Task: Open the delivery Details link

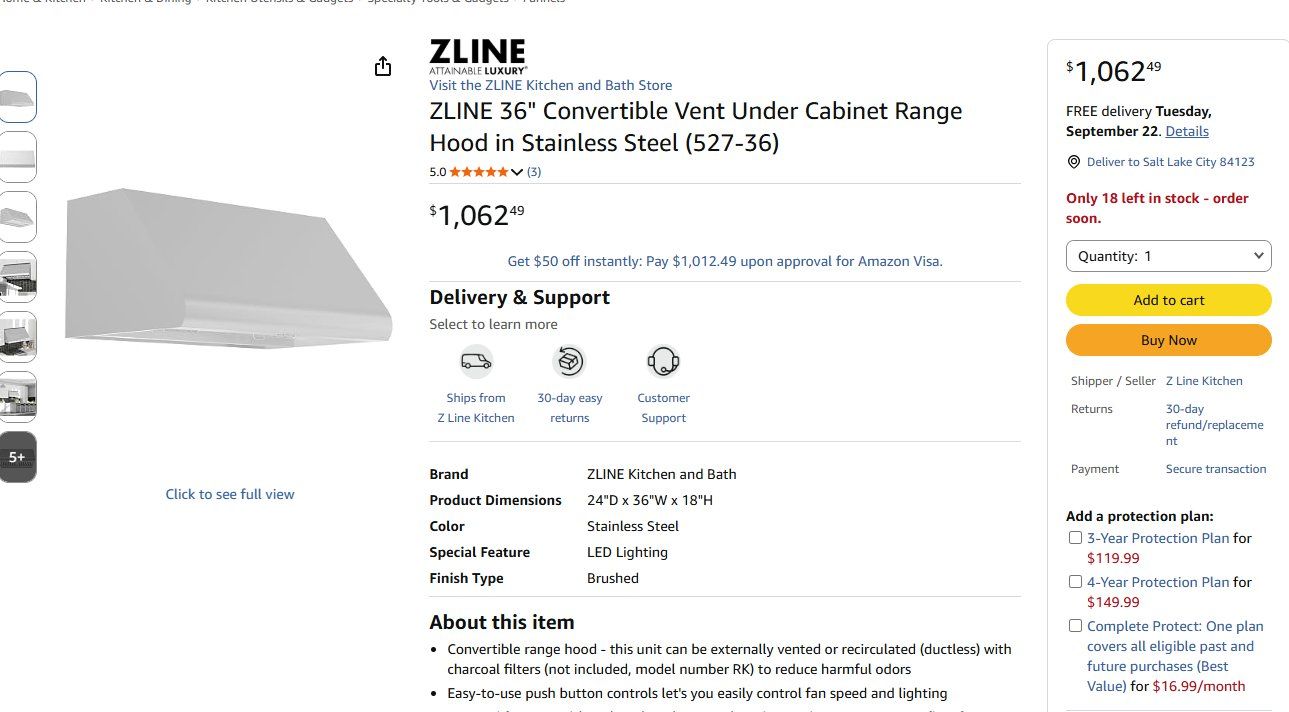Action: pos(1187,131)
